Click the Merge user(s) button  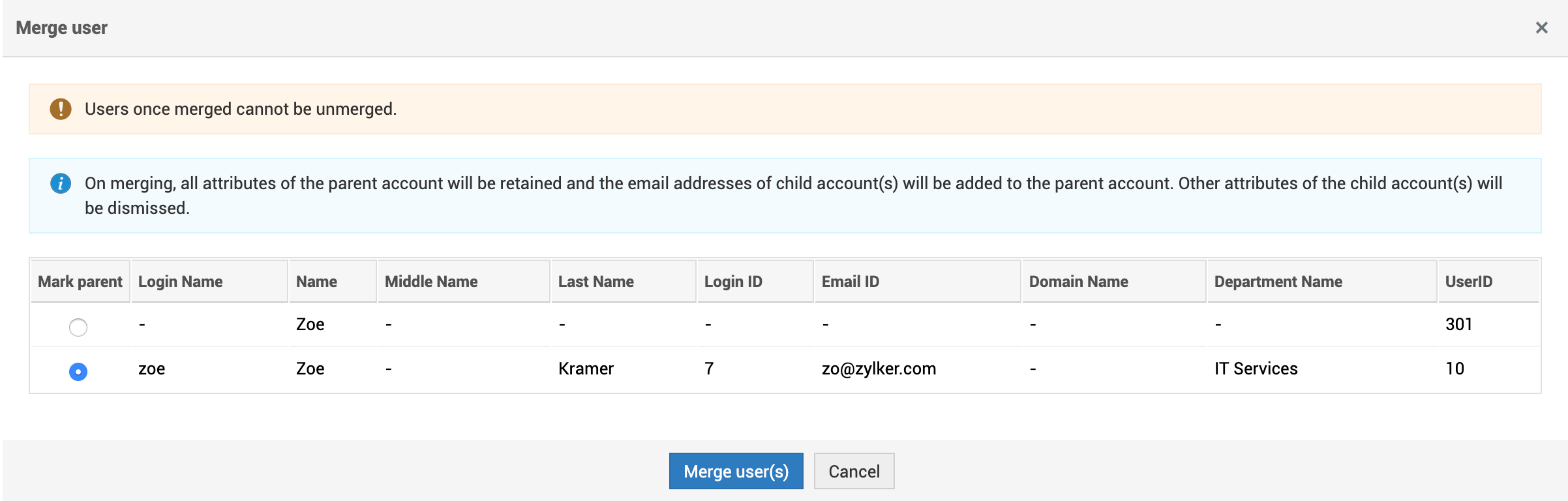[x=736, y=471]
